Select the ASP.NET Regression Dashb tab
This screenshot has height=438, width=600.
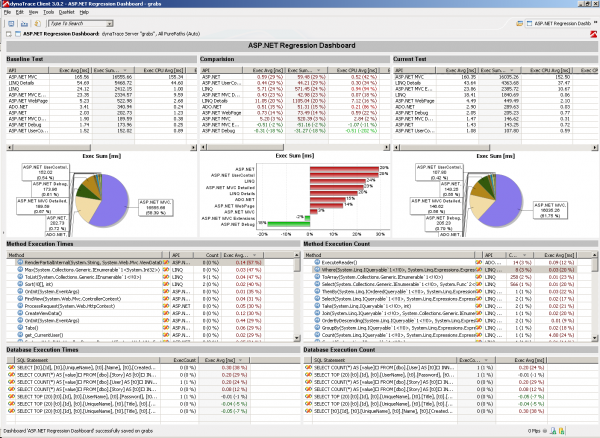559,24
